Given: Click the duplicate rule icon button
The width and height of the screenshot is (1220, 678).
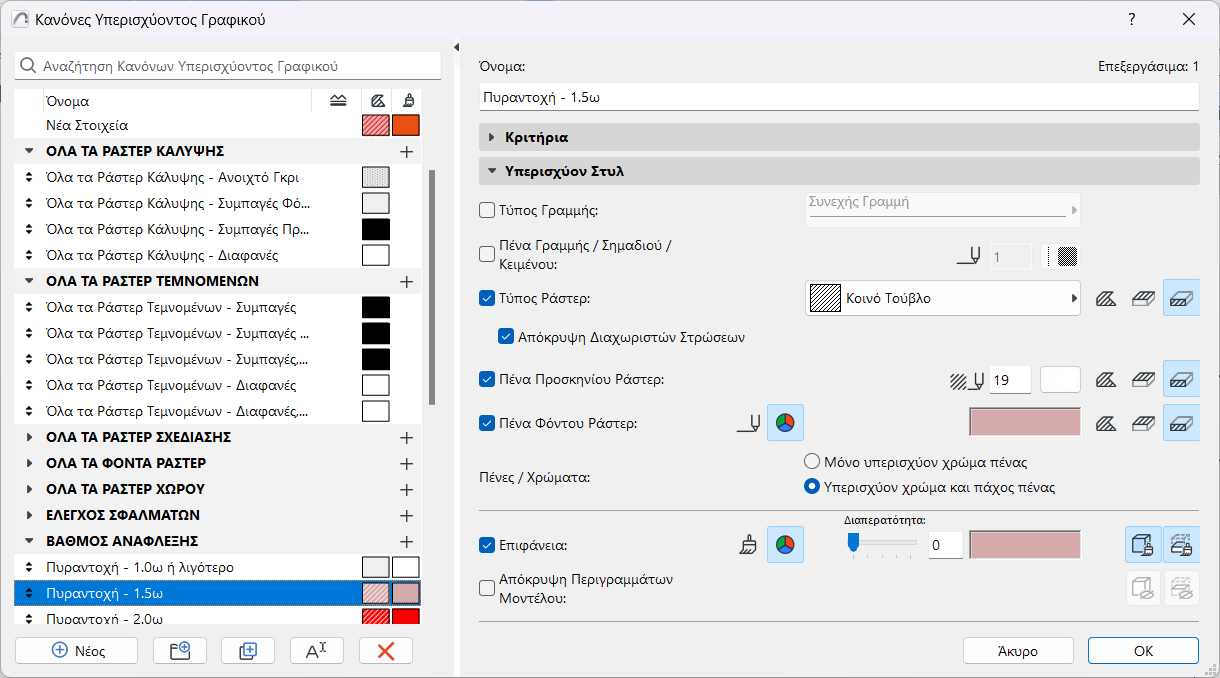Looking at the screenshot, I should (248, 650).
